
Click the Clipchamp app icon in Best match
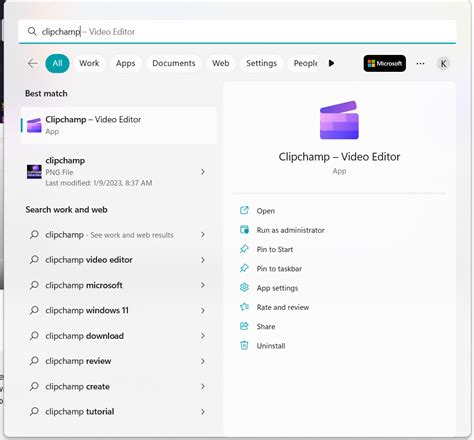34,125
